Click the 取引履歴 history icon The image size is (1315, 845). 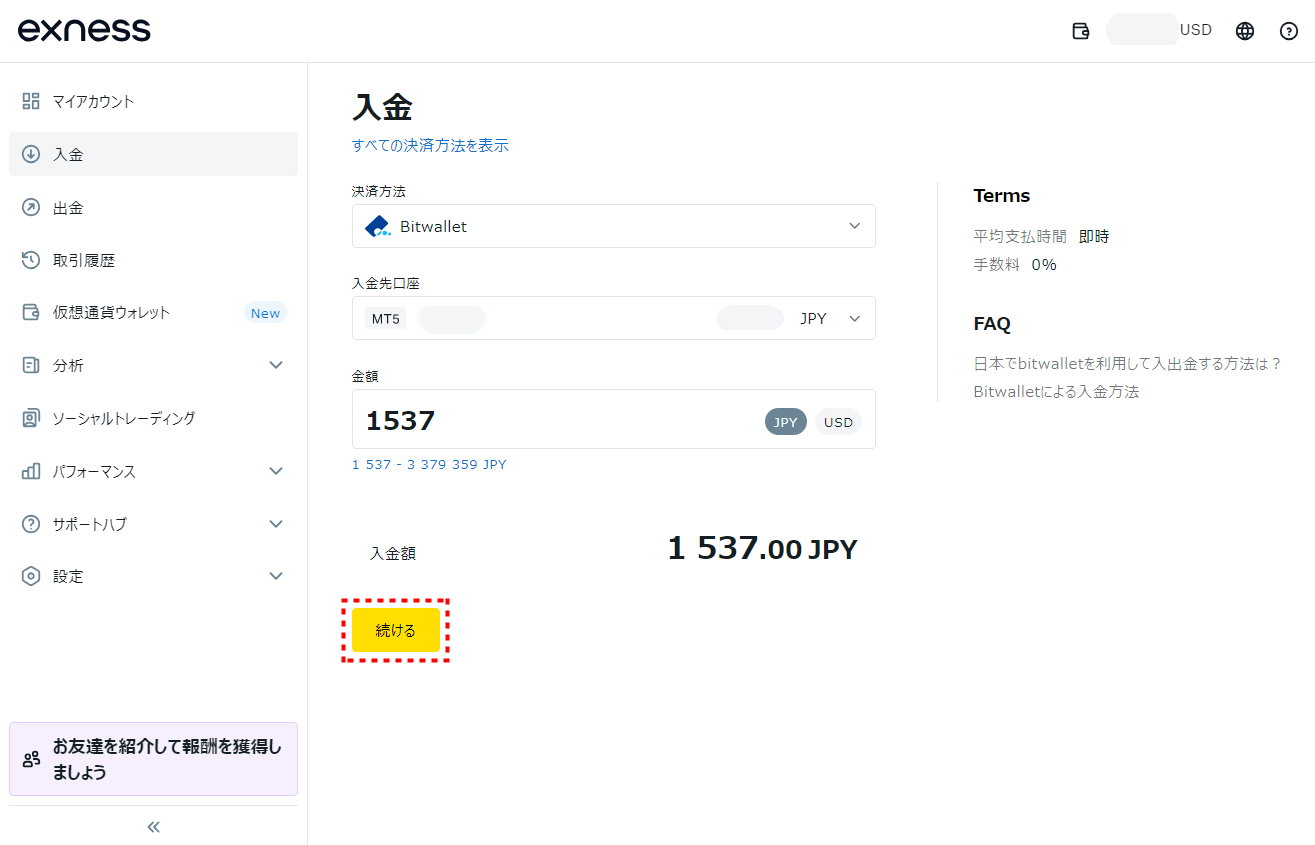tap(31, 260)
